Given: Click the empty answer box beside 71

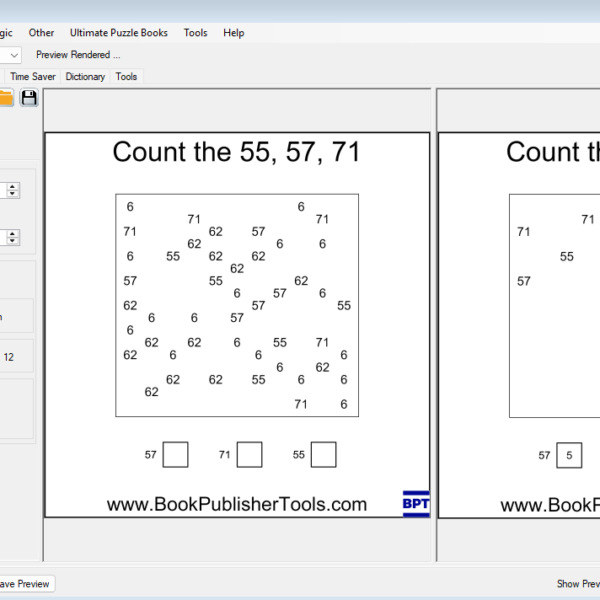Looking at the screenshot, I should tap(249, 455).
